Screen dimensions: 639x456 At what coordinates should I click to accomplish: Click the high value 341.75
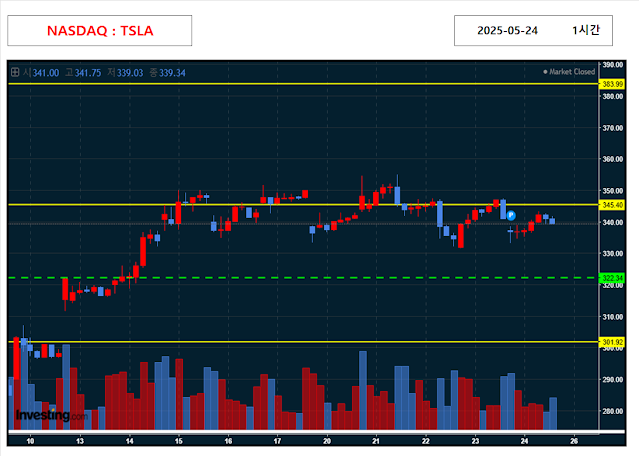[x=88, y=73]
